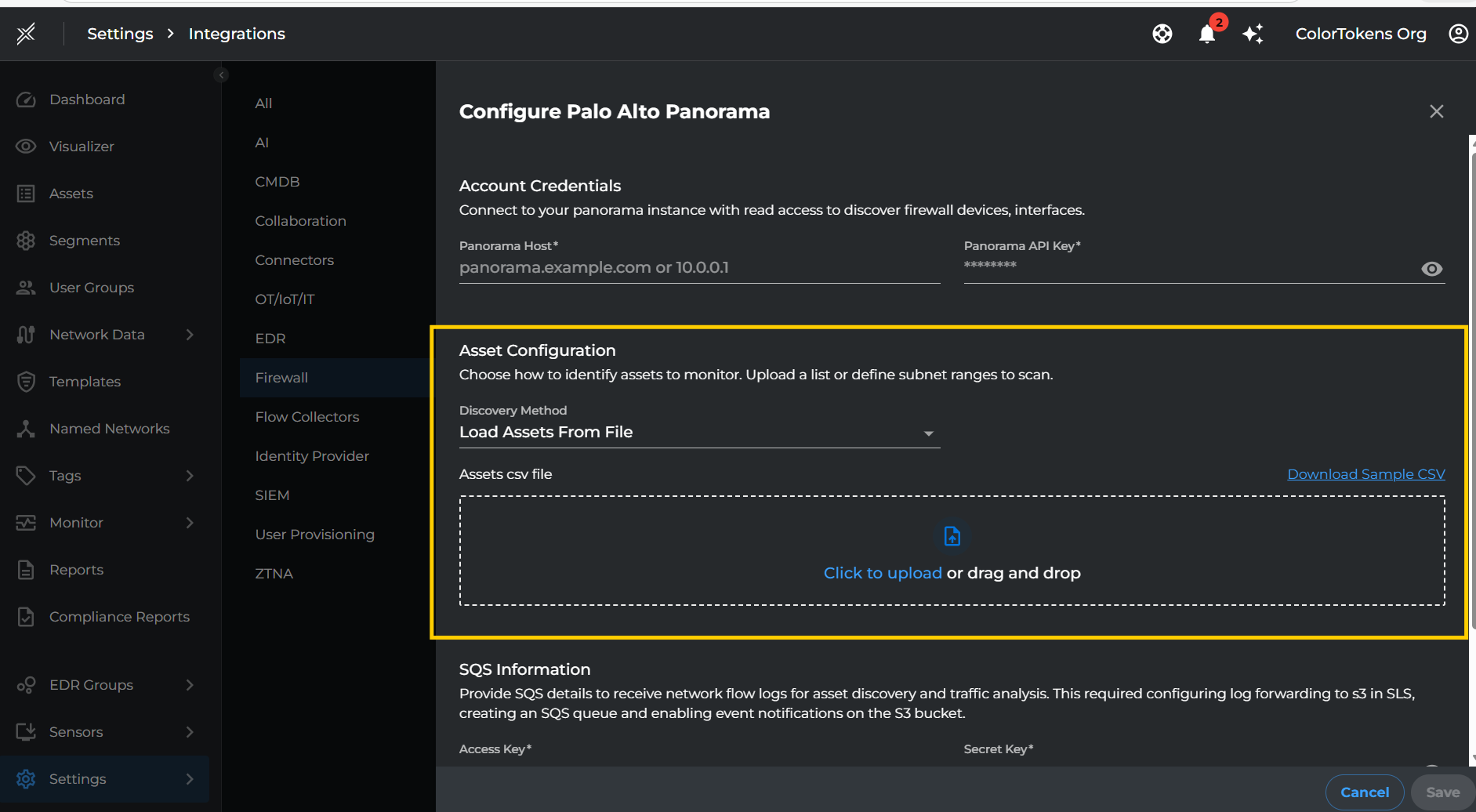Click the AI assistant sparkle icon
The image size is (1476, 812).
[x=1253, y=34]
